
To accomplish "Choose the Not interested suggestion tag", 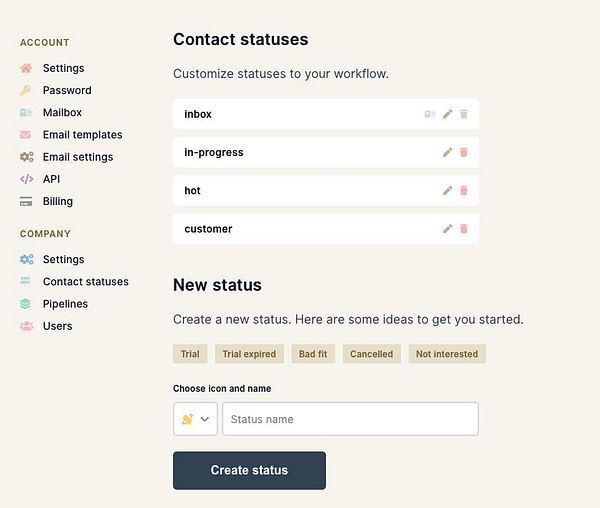I will pos(447,354).
